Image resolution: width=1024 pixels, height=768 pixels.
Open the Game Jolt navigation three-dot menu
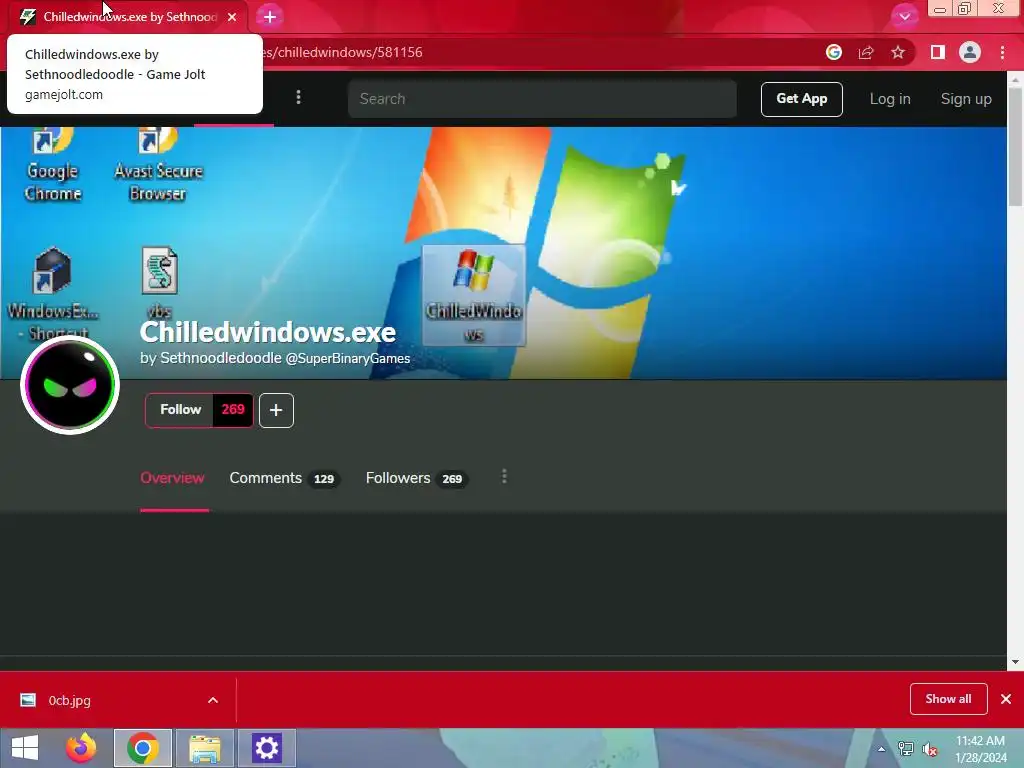[x=298, y=97]
